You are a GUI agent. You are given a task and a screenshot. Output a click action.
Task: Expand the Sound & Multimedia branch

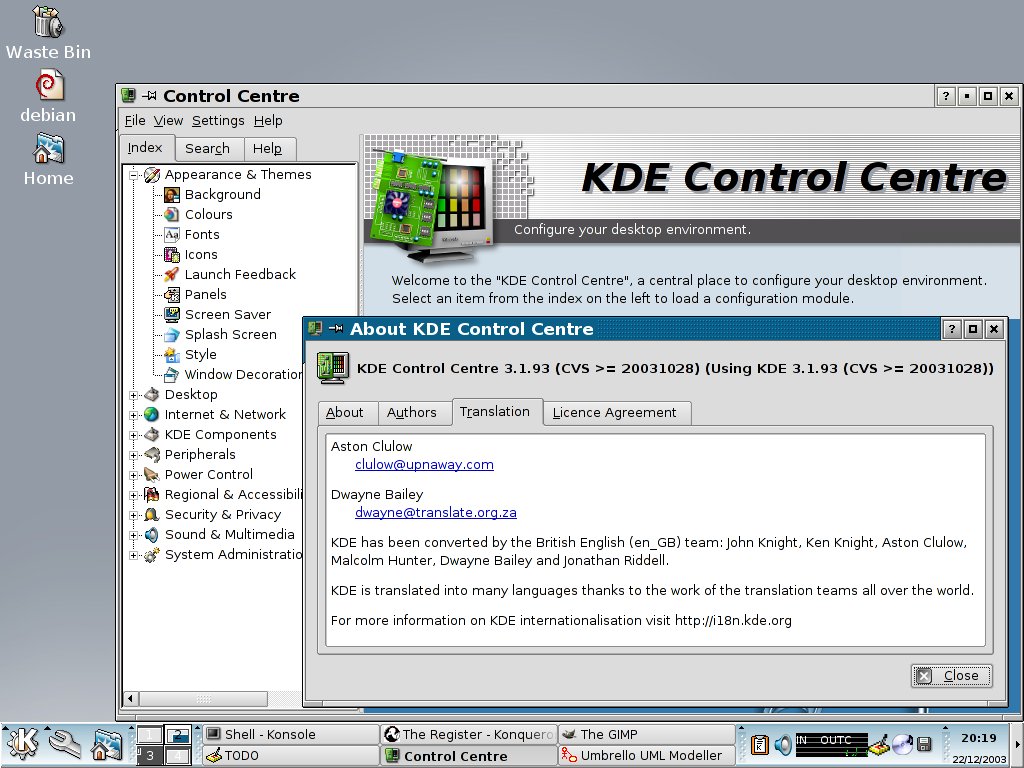pos(133,535)
